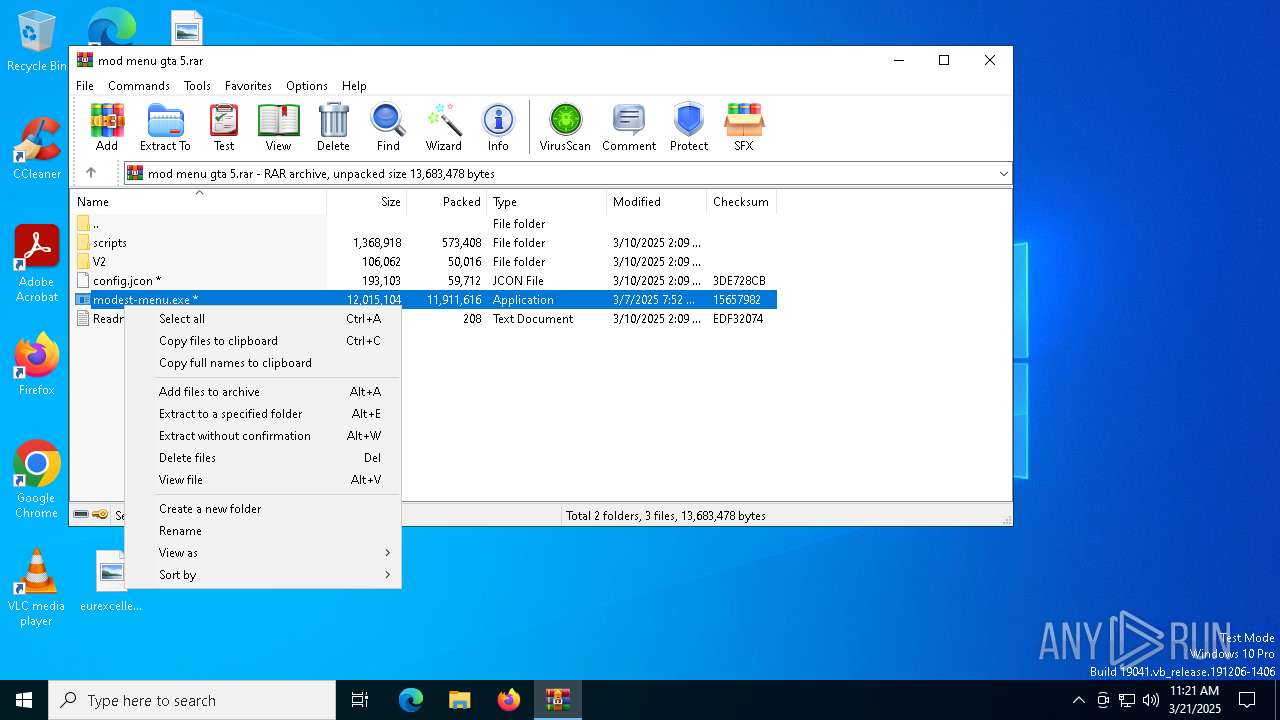The height and width of the screenshot is (720, 1280).
Task: Choose View file in context menu
Action: pos(263,480)
